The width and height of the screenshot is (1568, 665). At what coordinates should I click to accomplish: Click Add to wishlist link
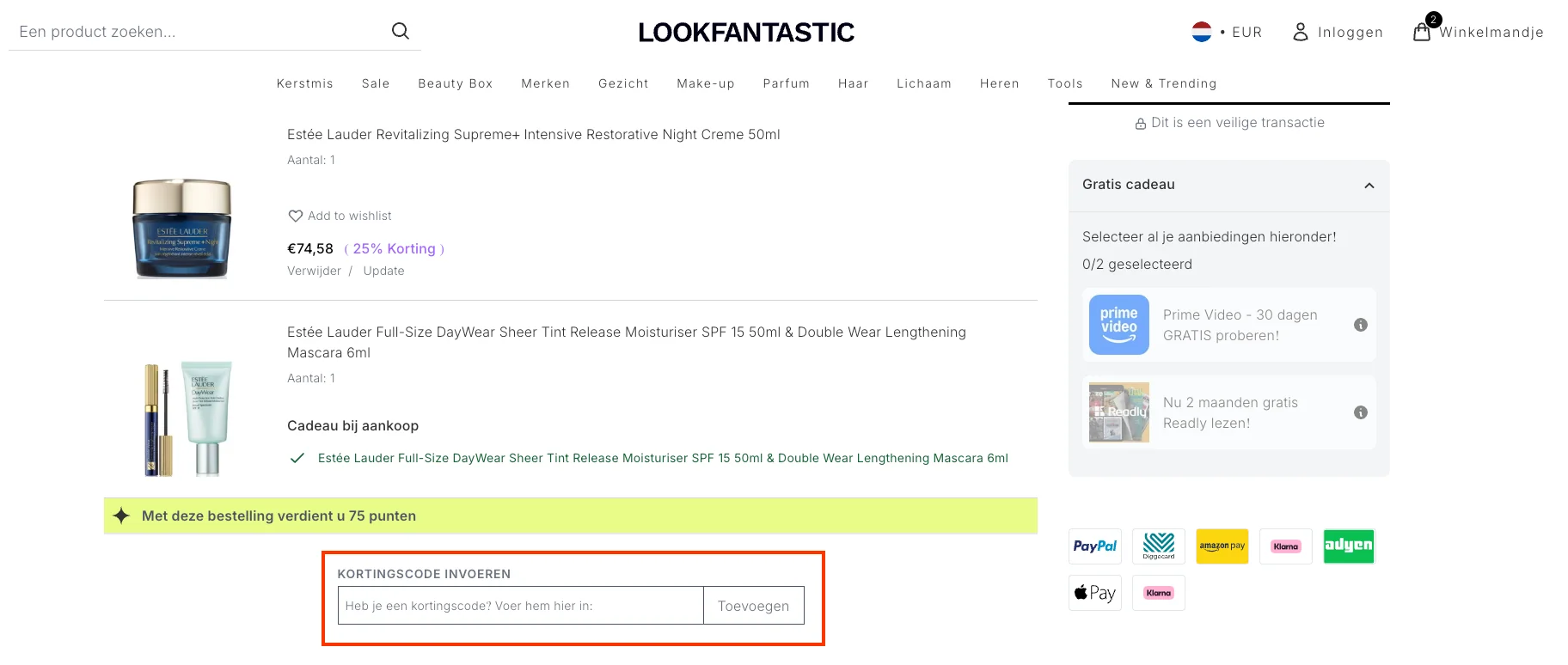[350, 216]
